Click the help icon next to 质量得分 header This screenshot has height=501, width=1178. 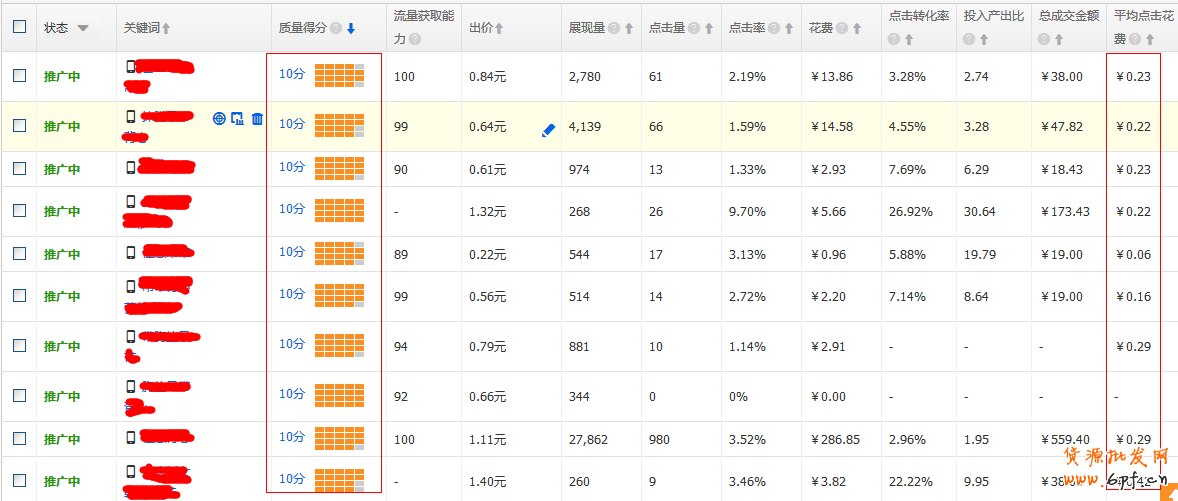[x=336, y=28]
